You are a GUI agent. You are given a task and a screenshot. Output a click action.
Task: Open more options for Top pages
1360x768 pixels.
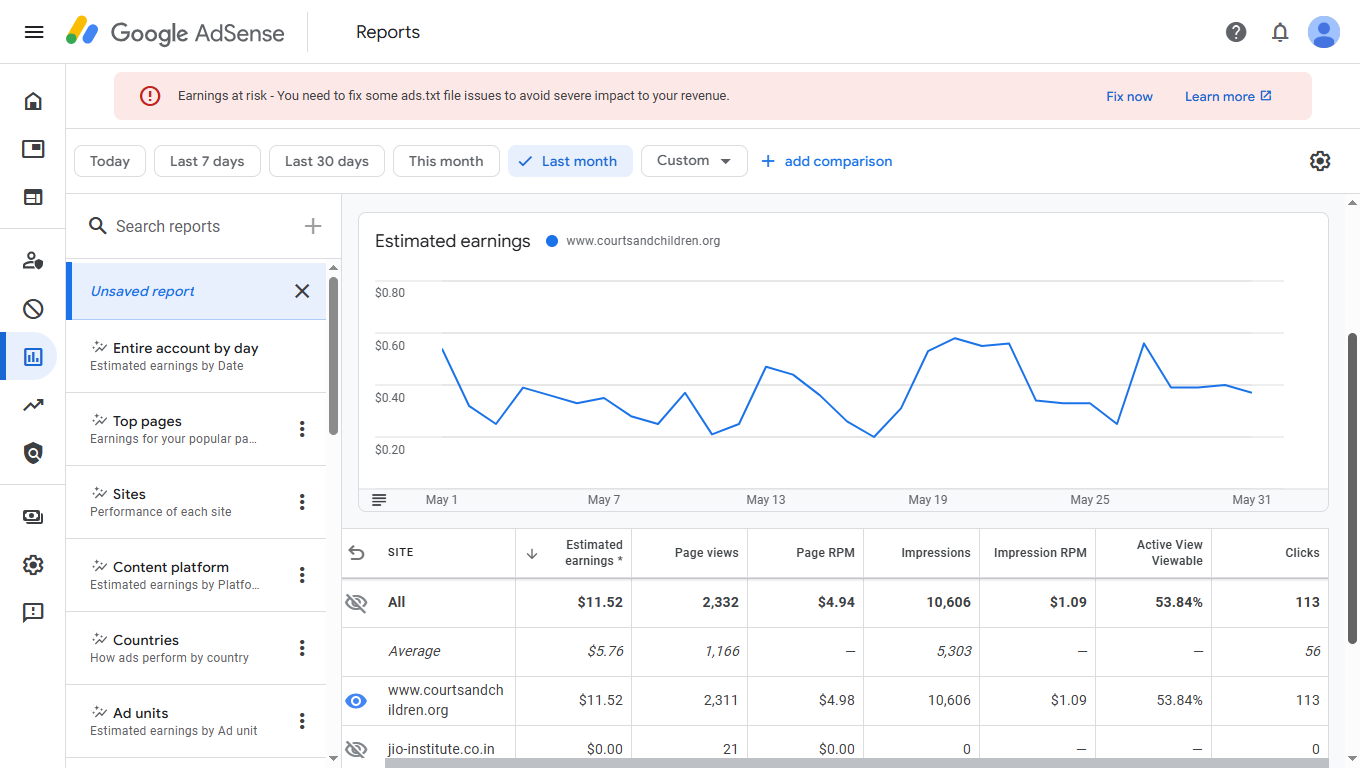pos(302,429)
